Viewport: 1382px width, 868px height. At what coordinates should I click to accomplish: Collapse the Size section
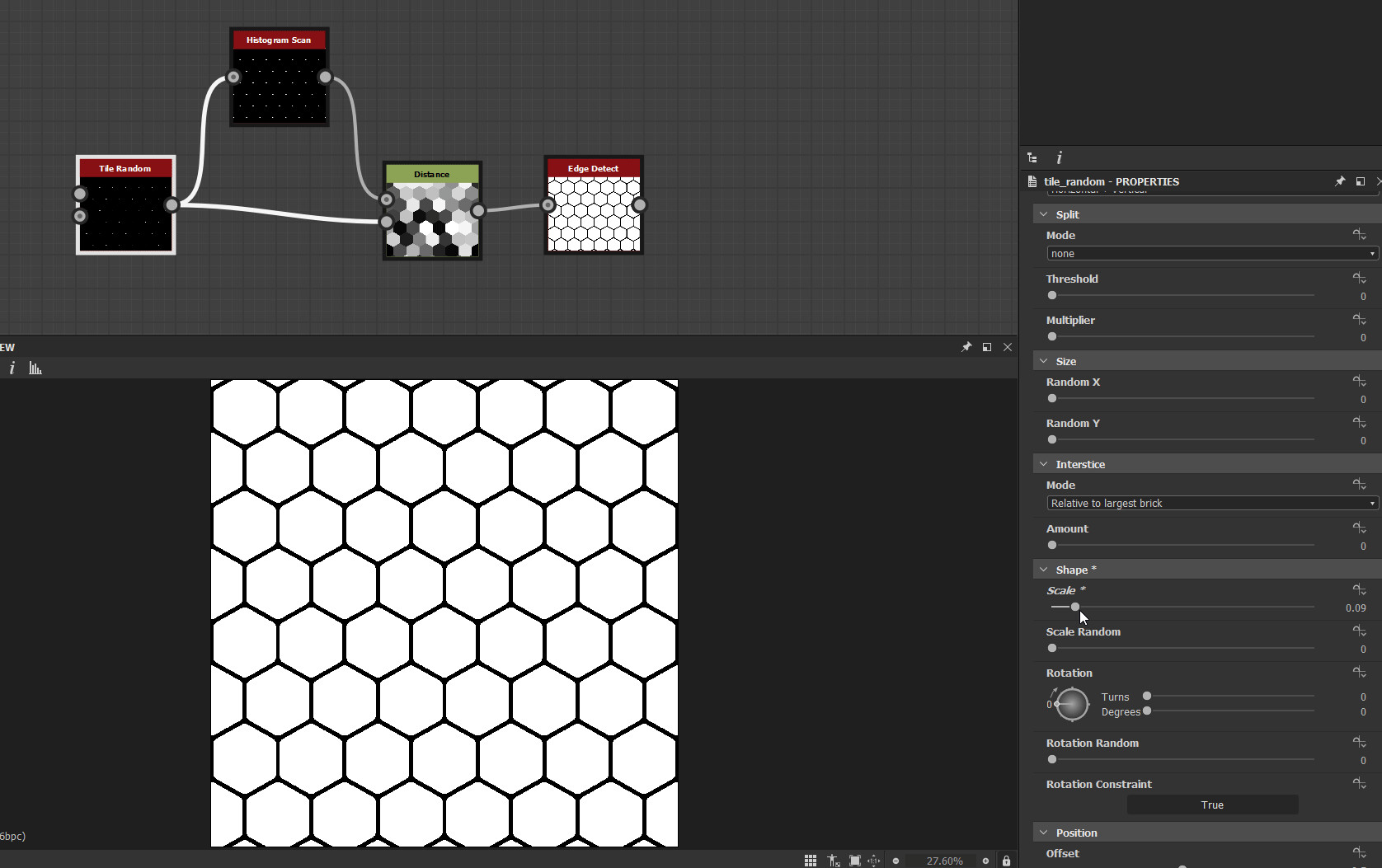click(1043, 360)
